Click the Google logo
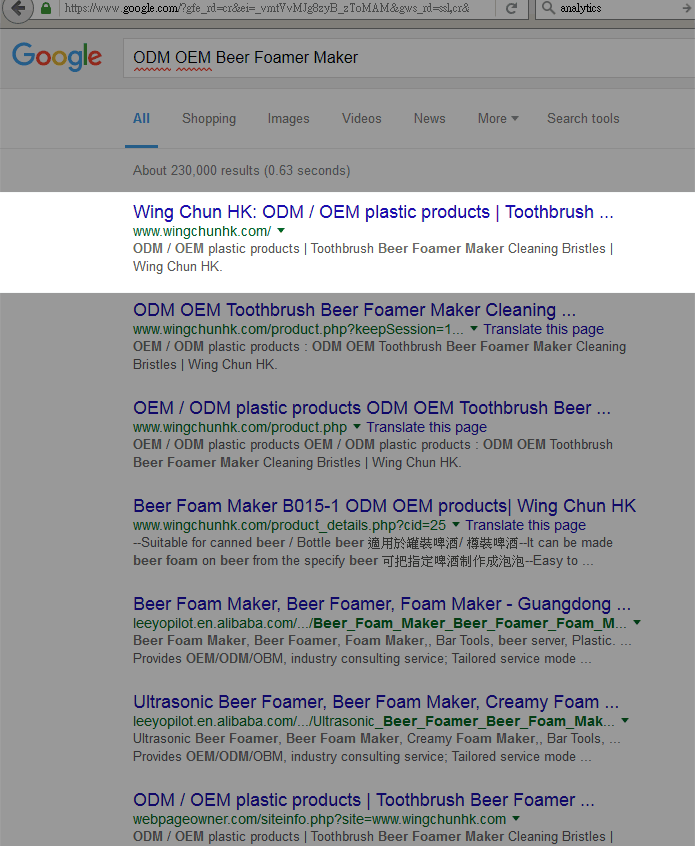Image resolution: width=695 pixels, height=846 pixels. pos(57,57)
